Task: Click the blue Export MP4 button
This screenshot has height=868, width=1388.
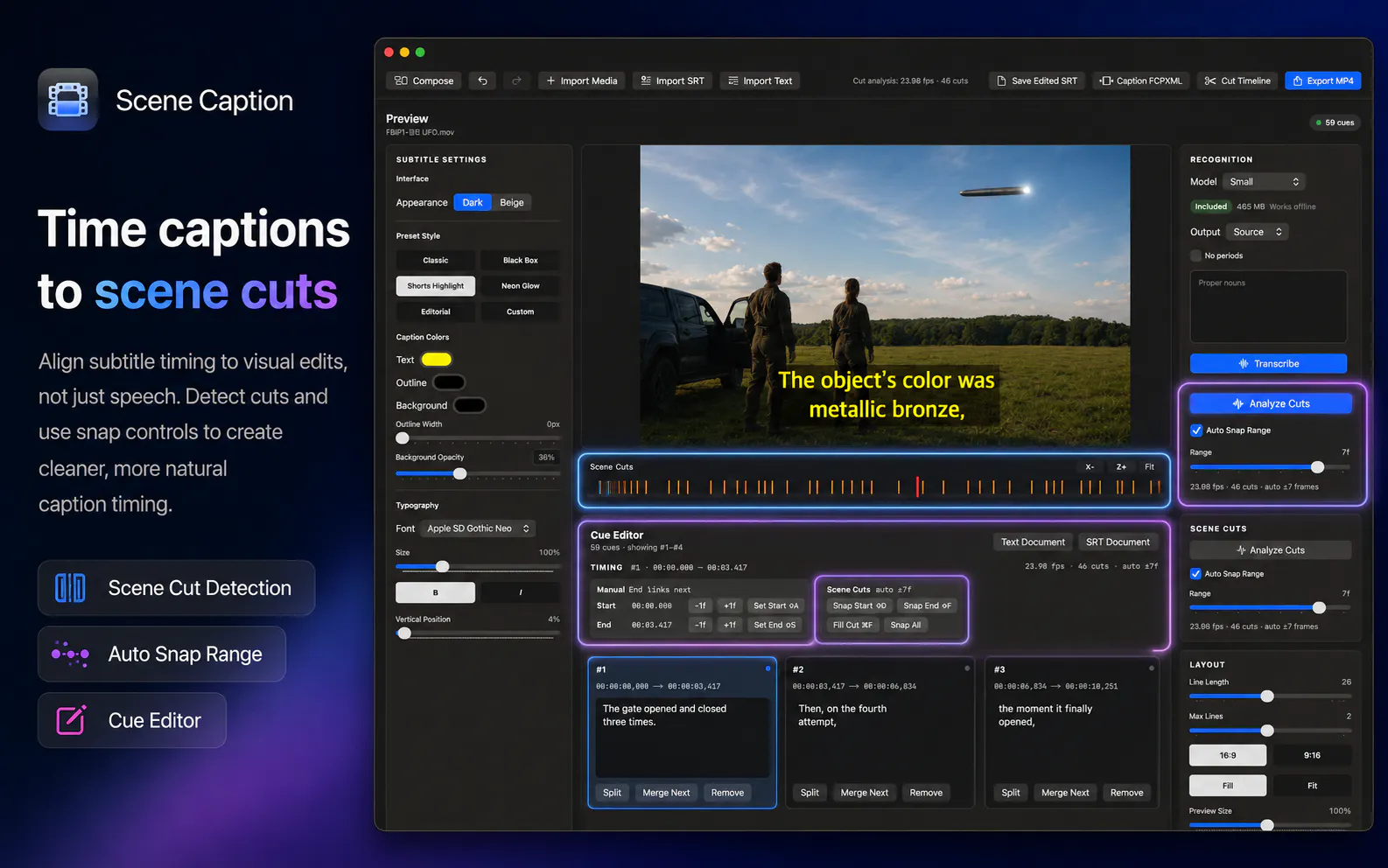Action: tap(1323, 80)
